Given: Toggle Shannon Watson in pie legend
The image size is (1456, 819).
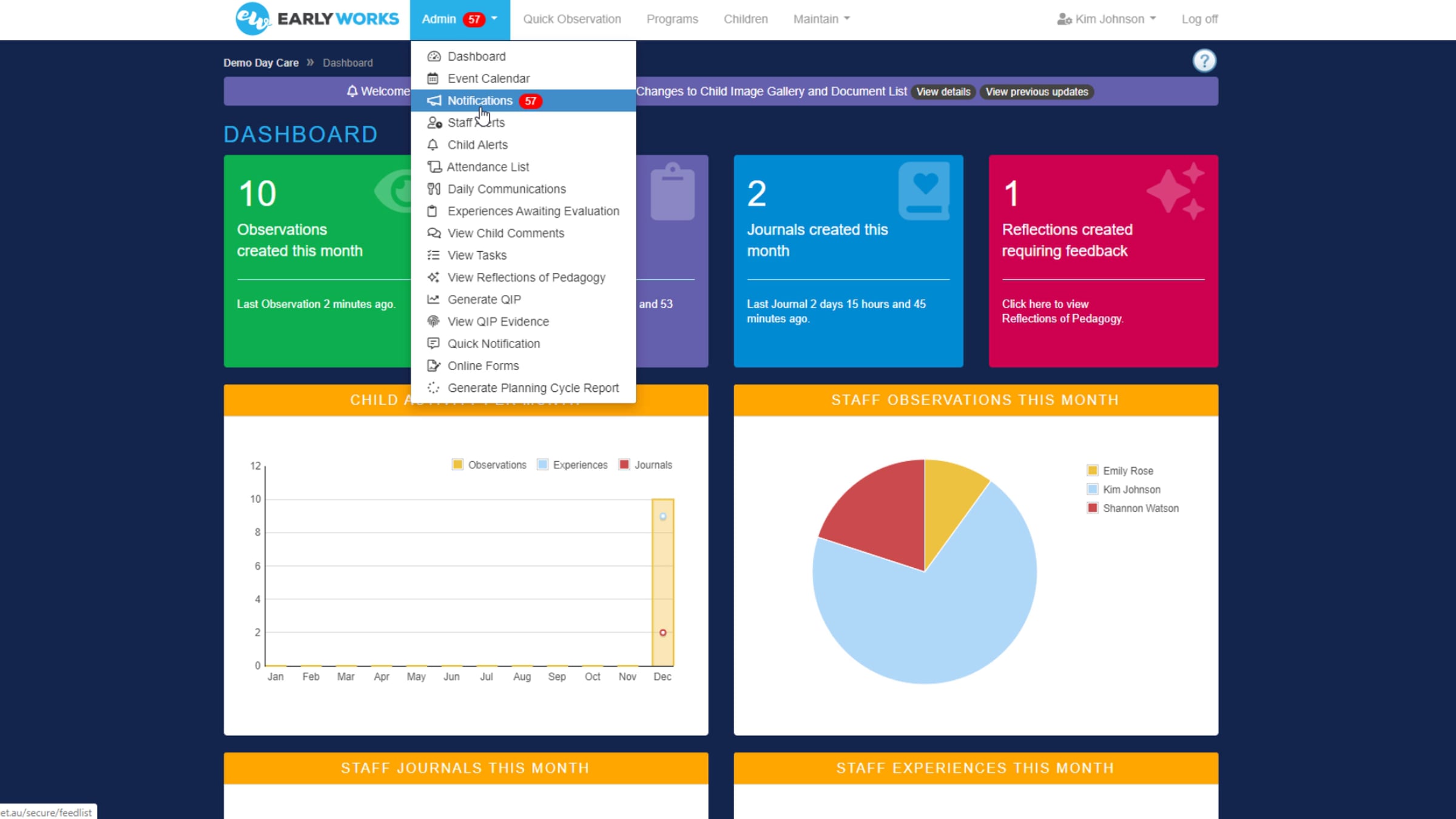Looking at the screenshot, I should click(1133, 508).
